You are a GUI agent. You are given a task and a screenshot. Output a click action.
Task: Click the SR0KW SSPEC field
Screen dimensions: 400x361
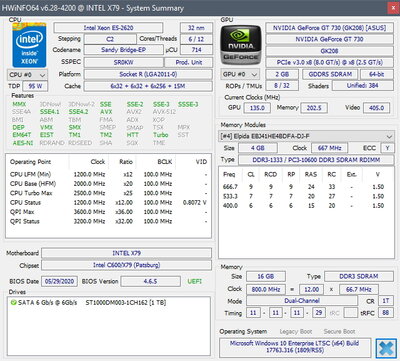coord(124,62)
